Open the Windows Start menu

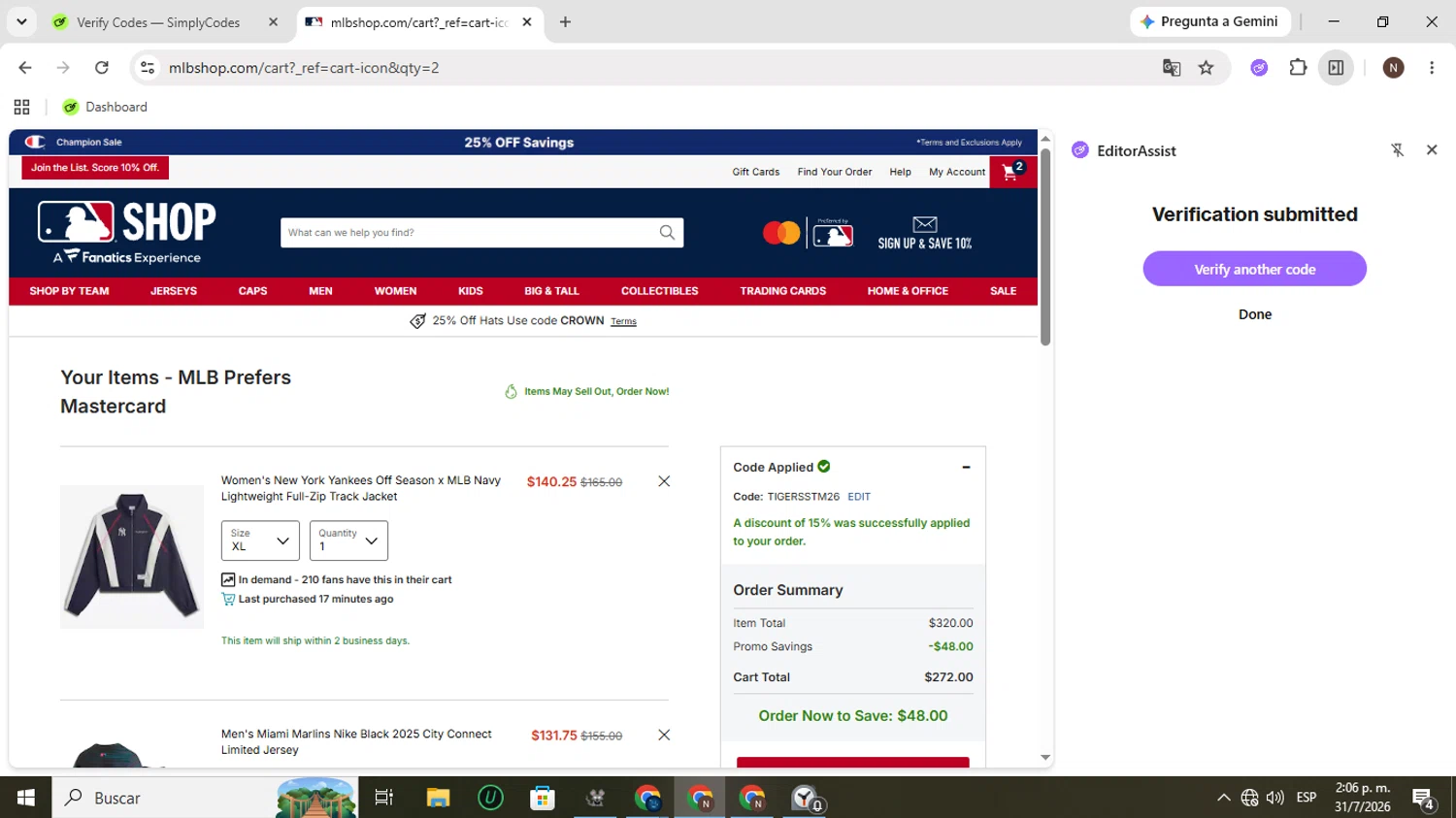(x=25, y=798)
